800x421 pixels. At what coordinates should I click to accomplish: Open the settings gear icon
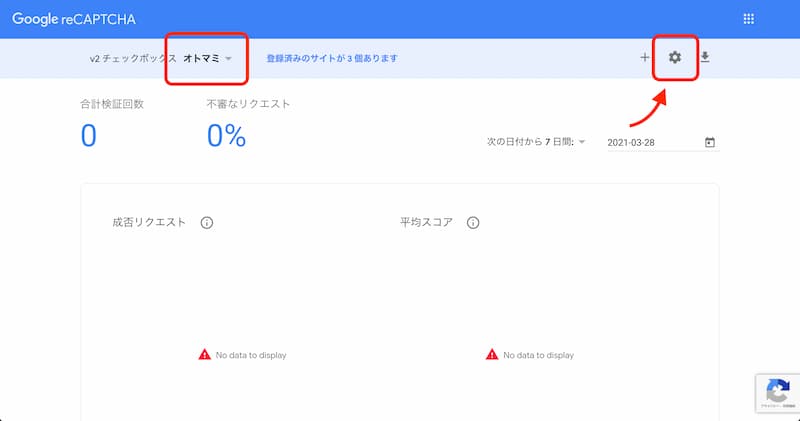[675, 57]
